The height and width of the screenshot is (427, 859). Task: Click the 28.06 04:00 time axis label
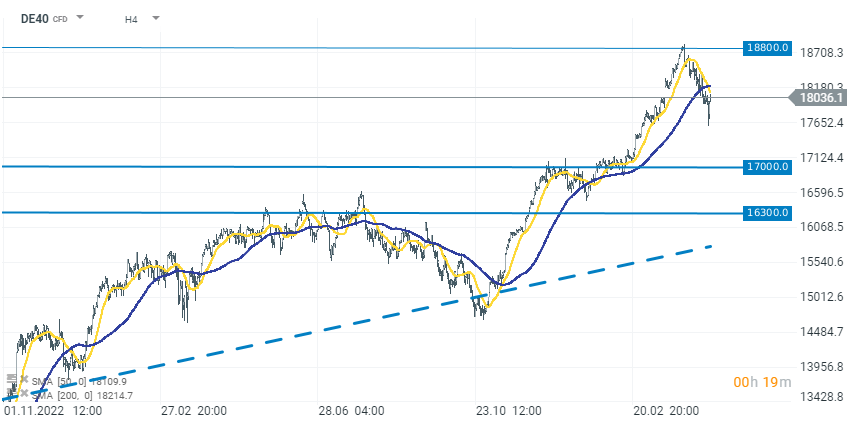(x=352, y=411)
